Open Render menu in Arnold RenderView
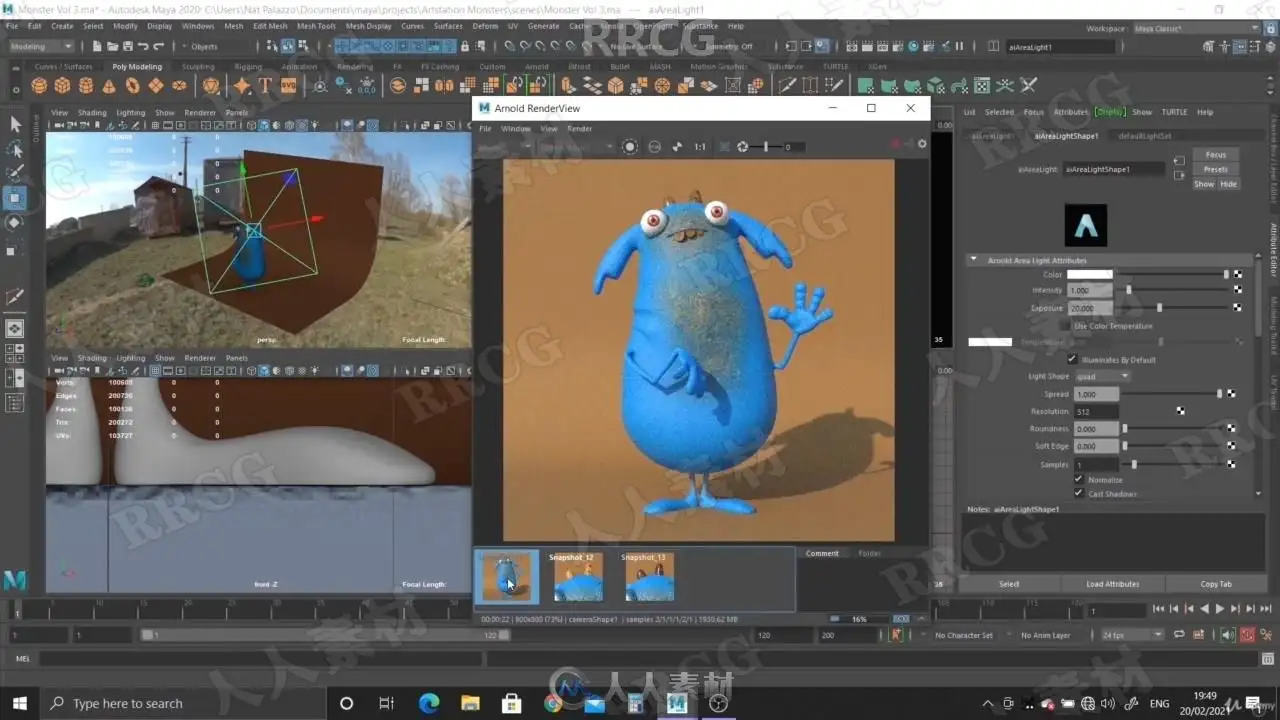The height and width of the screenshot is (720, 1280). click(x=580, y=129)
